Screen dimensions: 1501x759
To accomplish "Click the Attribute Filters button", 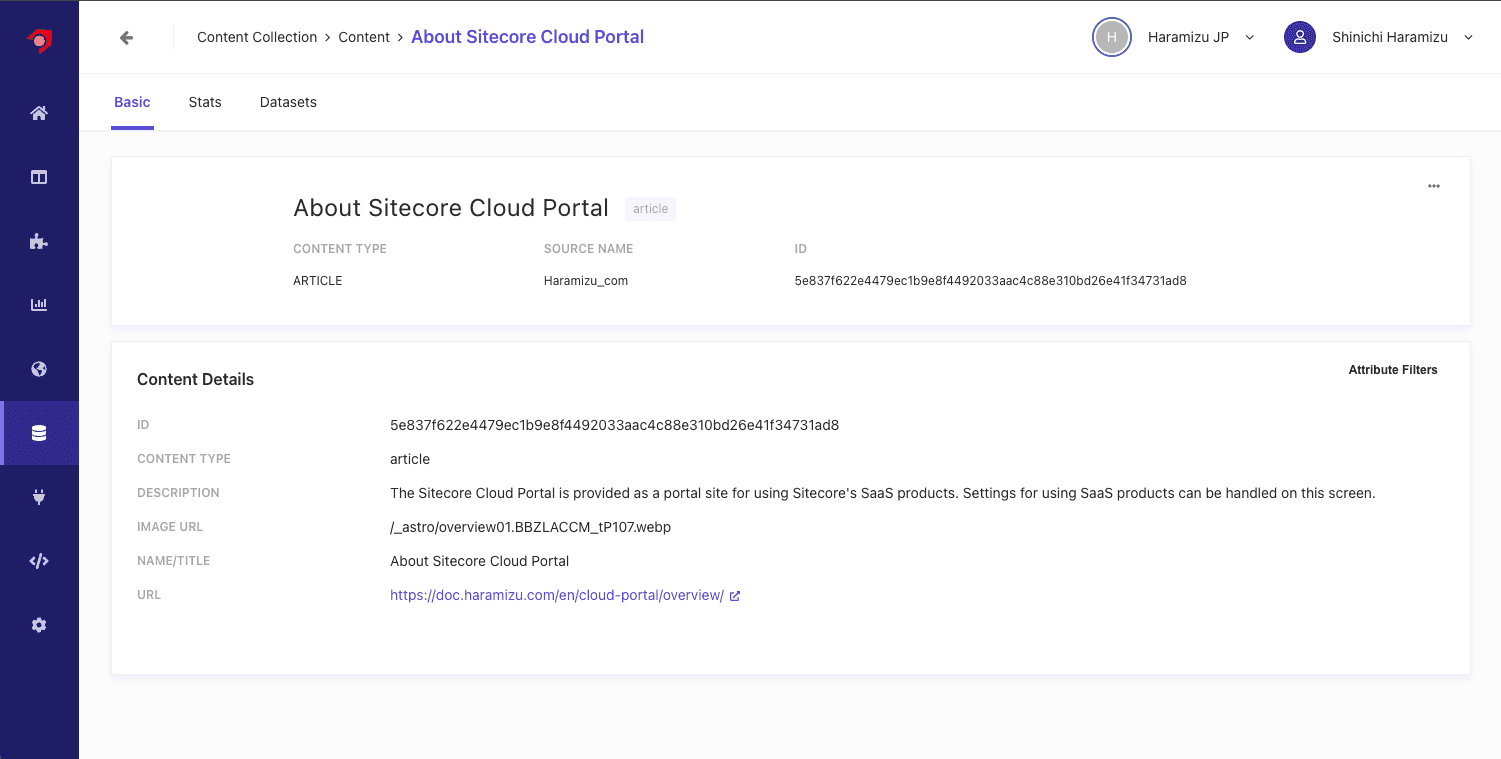I will click(1392, 370).
